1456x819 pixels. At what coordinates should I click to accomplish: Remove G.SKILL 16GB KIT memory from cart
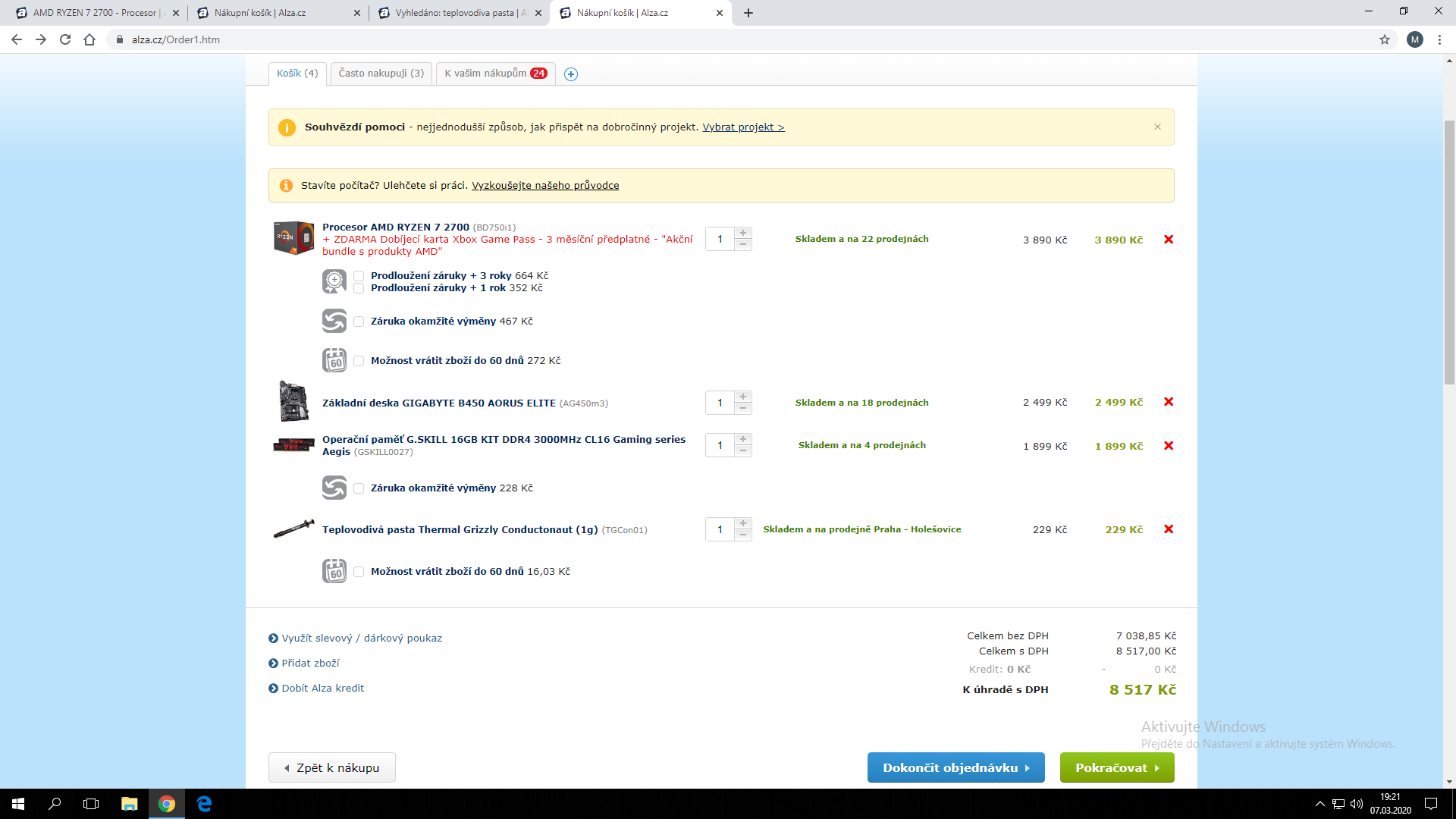[1169, 446]
